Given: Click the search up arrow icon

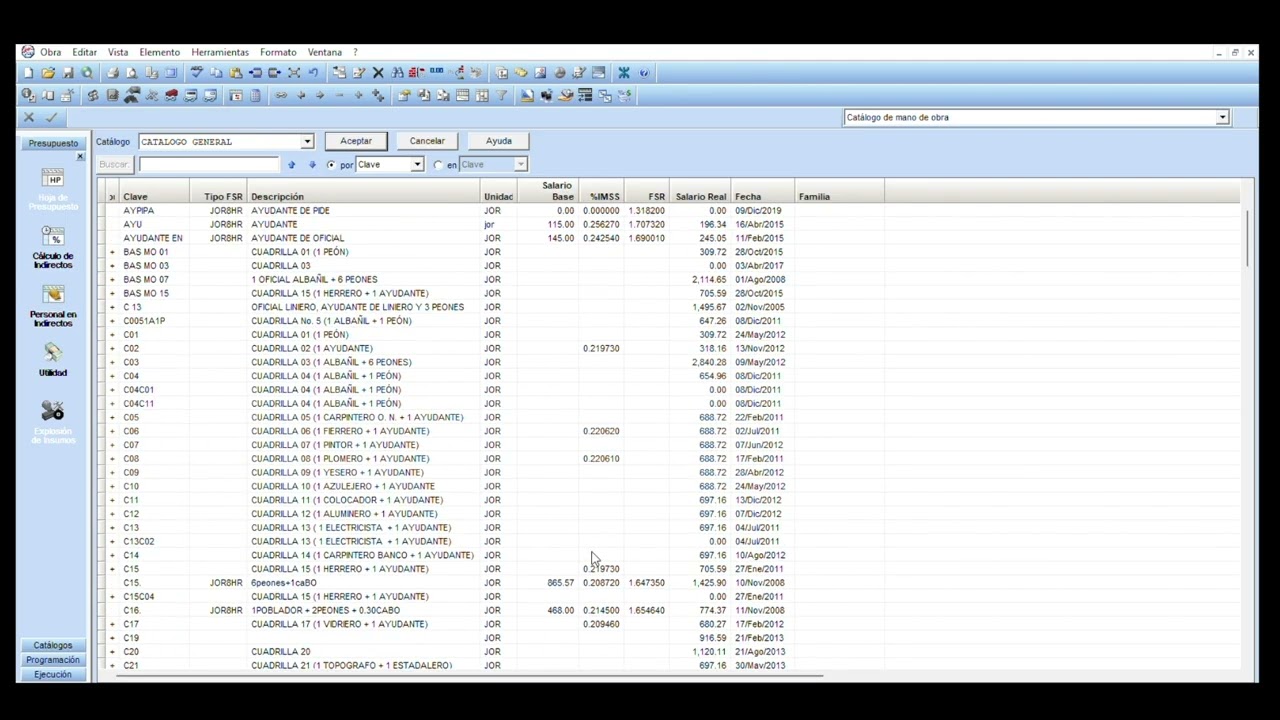Looking at the screenshot, I should click(x=292, y=165).
